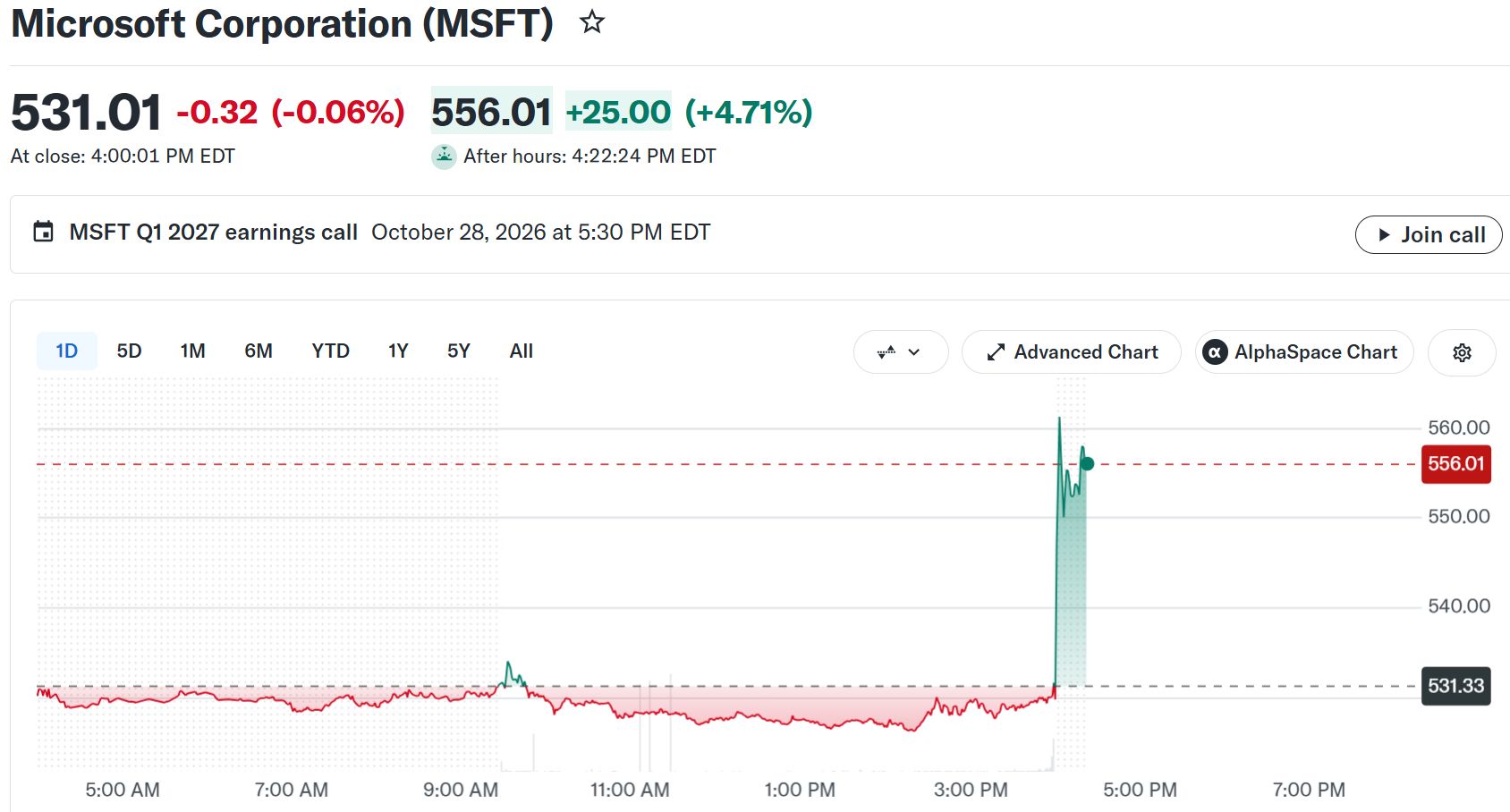The image size is (1510, 812).
Task: Select the 5Y time range
Action: [459, 351]
